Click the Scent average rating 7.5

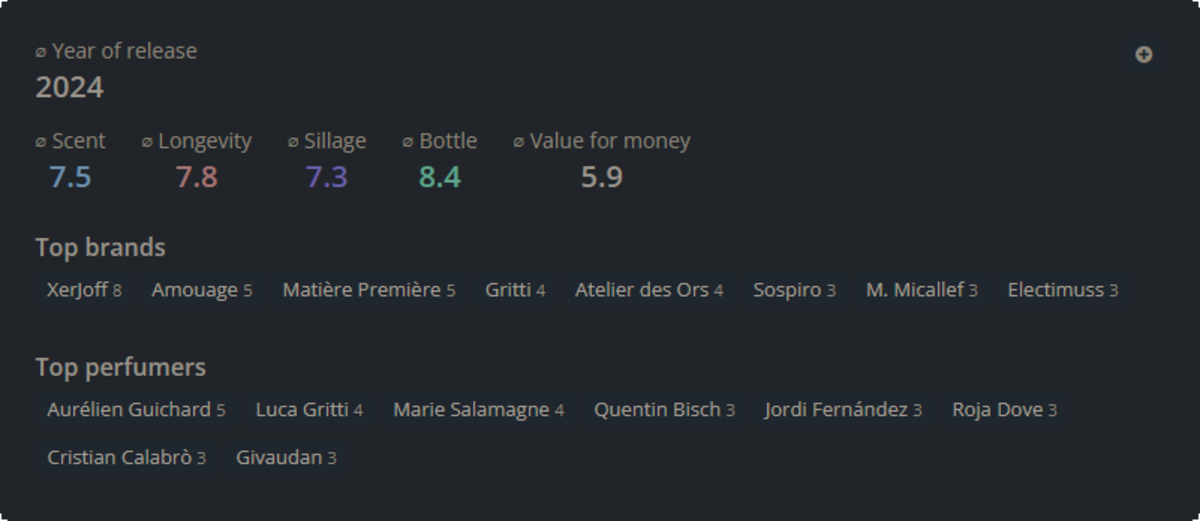click(x=70, y=177)
